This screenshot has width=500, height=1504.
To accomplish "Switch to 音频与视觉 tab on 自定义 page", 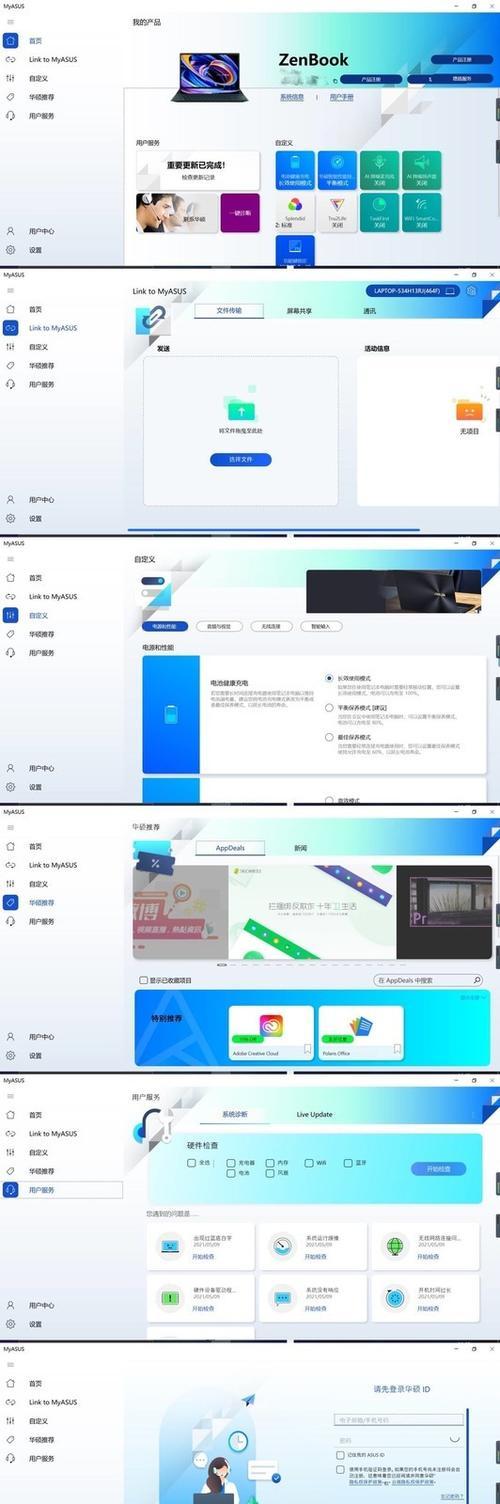I will click(218, 626).
